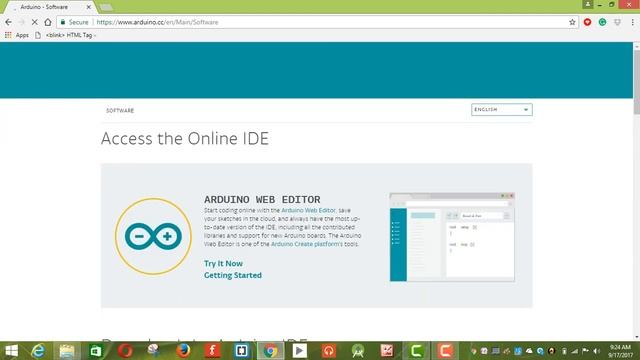Open the orange headphones taskbar icon
Screen dimensions: 640x360
click(329, 351)
